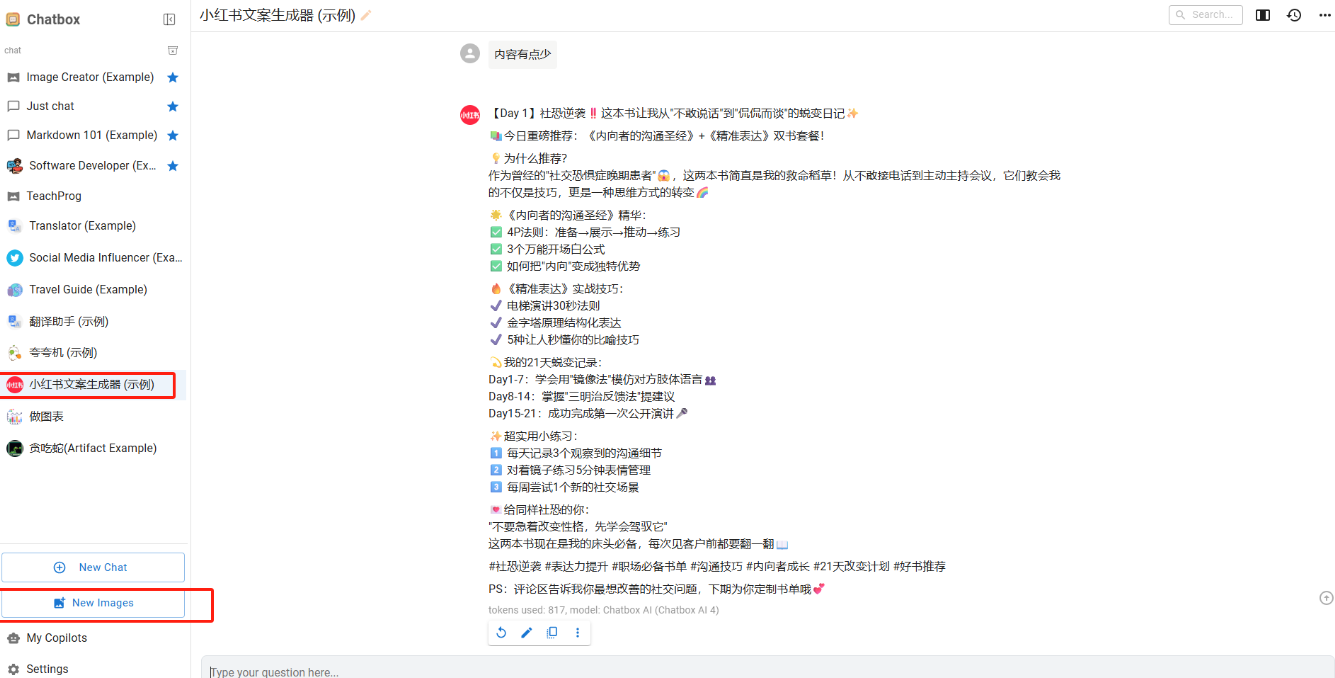Screen dimensions: 1335x678
Task: Click the 做图表 chart icon
Action: 14,416
